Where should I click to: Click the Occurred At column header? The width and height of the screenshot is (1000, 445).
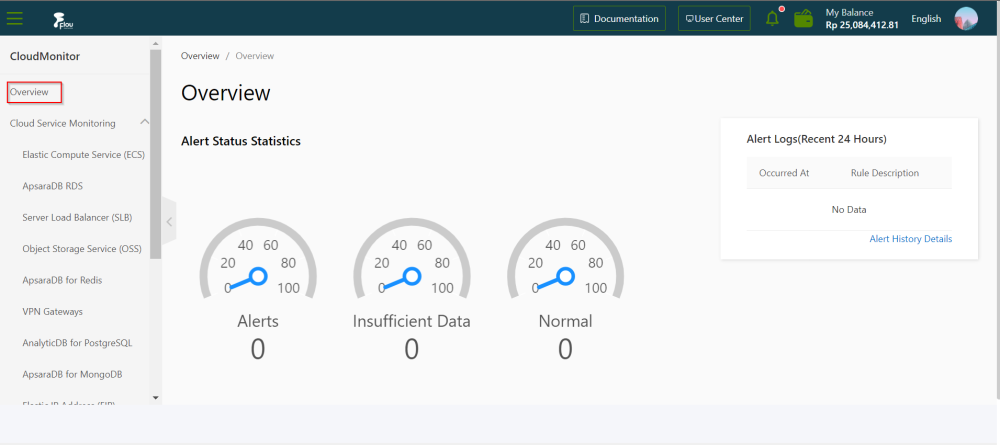[x=784, y=173]
